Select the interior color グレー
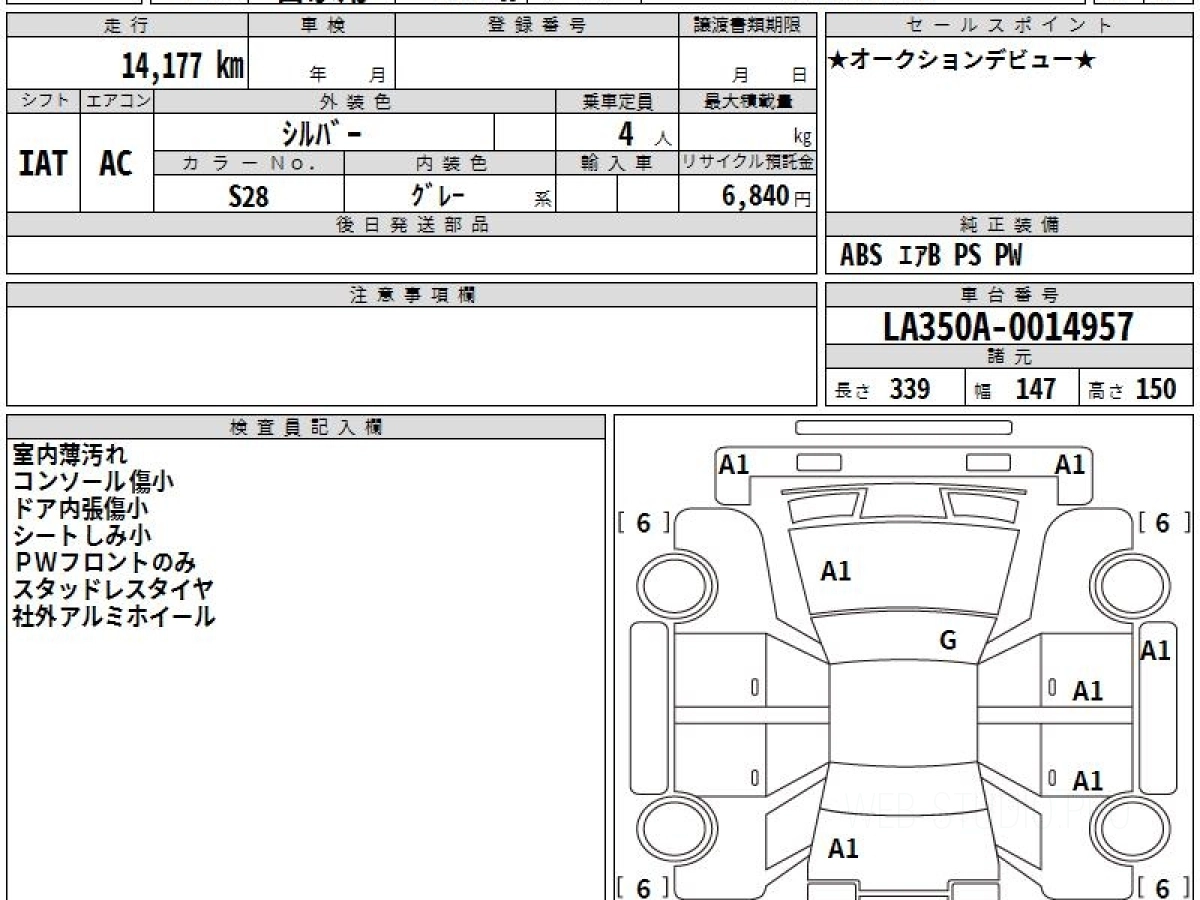The width and height of the screenshot is (1200, 900). click(x=438, y=194)
